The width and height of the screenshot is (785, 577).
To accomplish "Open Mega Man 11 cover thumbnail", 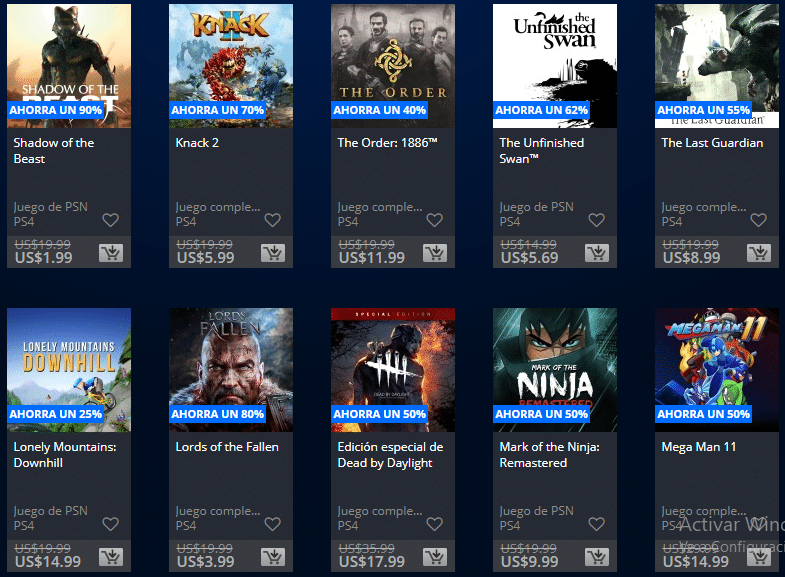I will 717,370.
